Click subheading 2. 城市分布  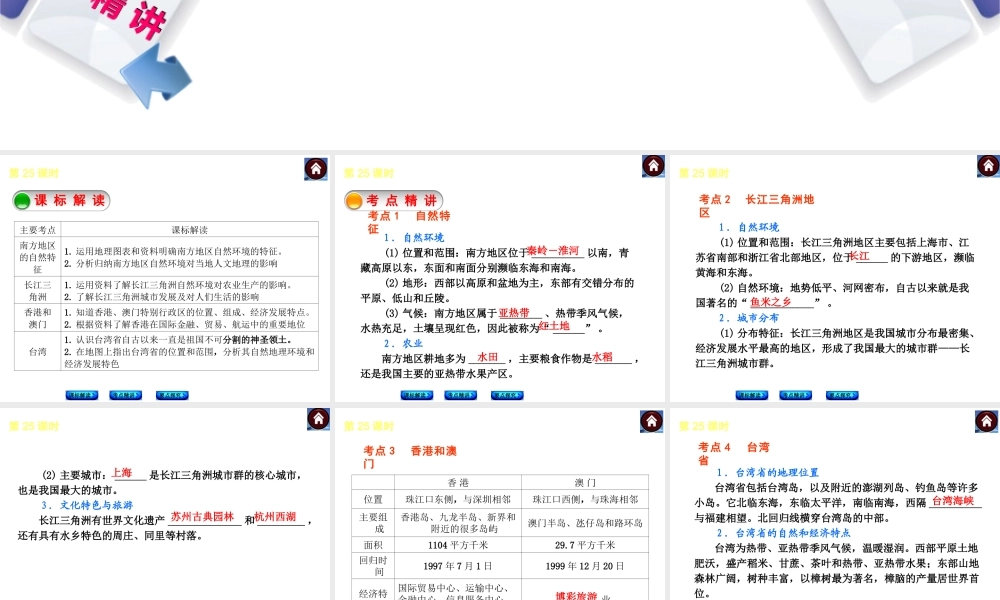(749, 318)
